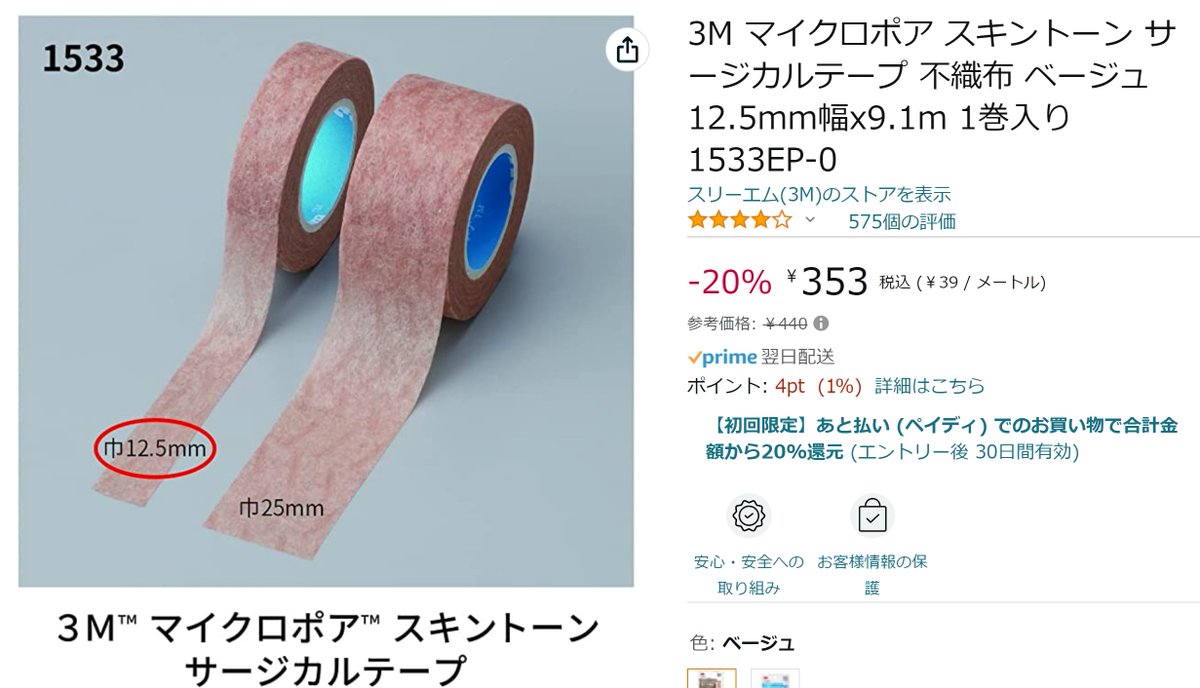
Task: Select the second color option swatch
Action: pyautogui.click(x=775, y=678)
